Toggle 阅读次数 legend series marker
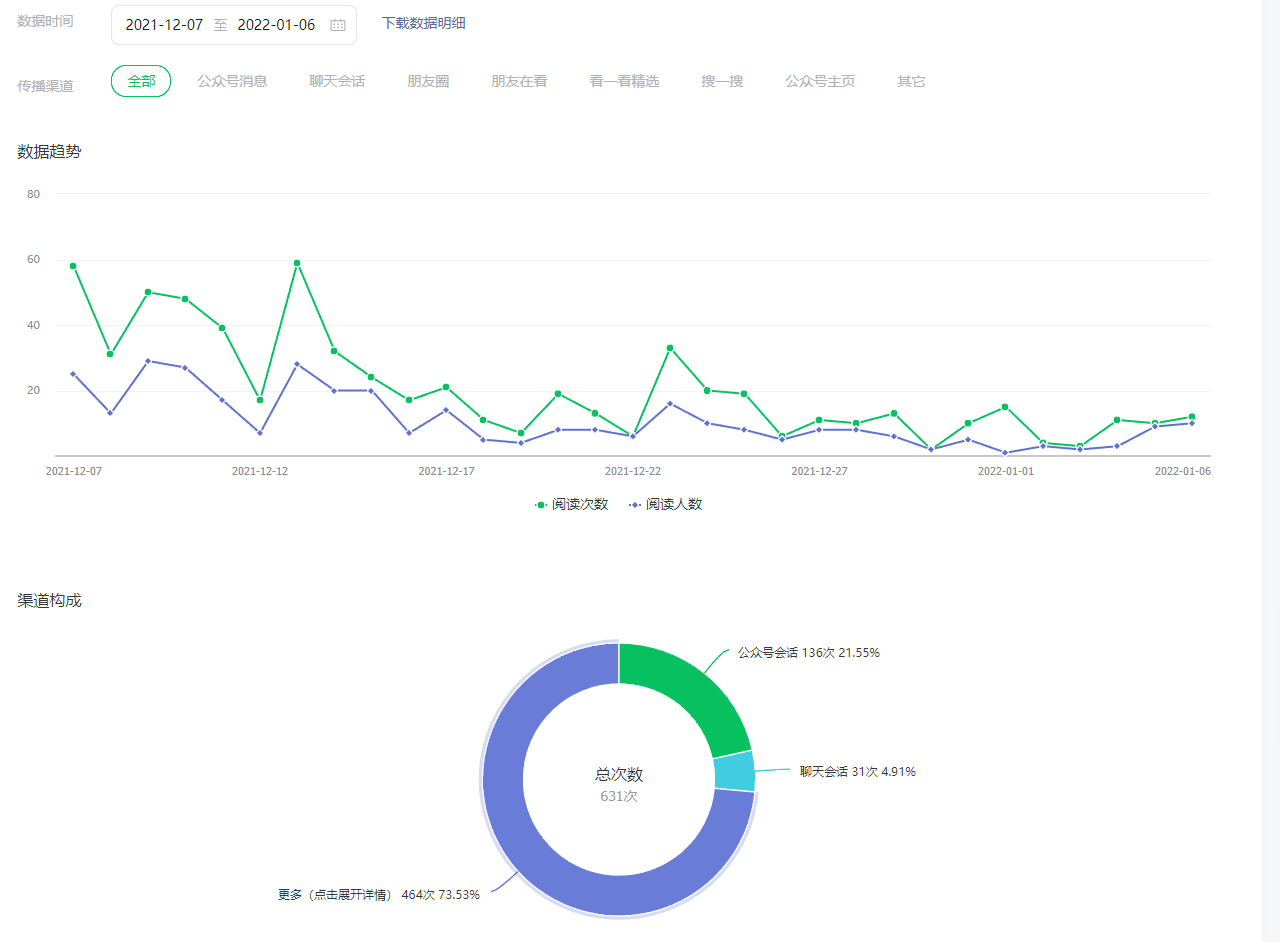The image size is (1280, 942). click(542, 505)
